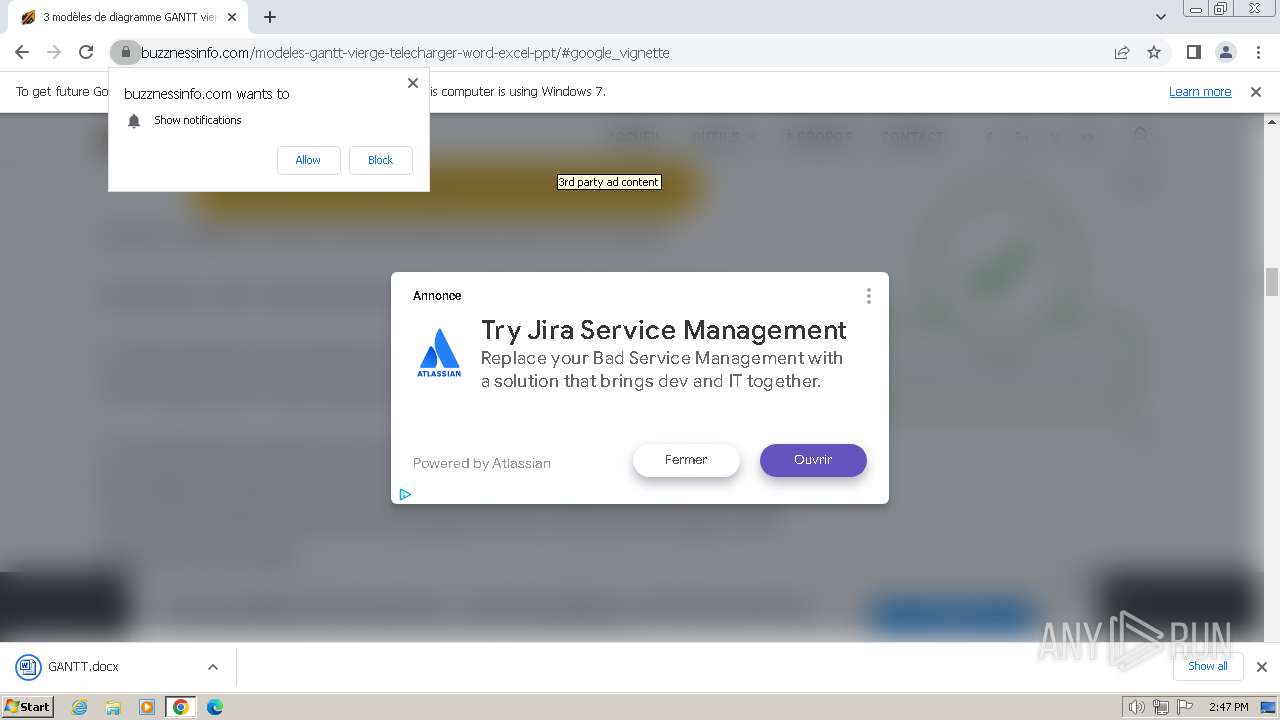Click the AdChoices triangle icon

click(x=405, y=494)
